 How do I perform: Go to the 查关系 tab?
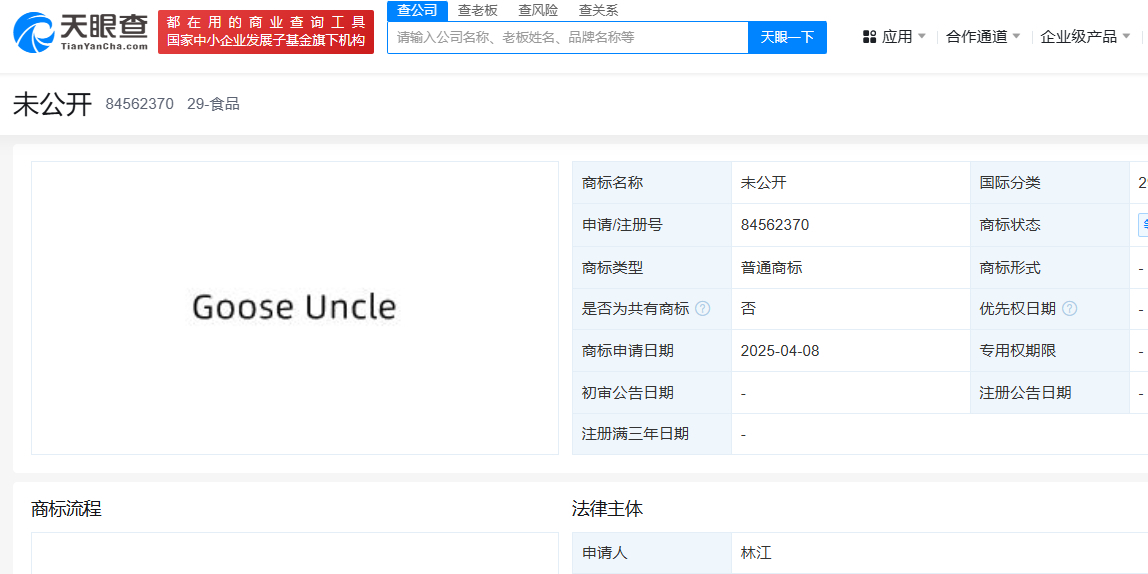point(598,10)
